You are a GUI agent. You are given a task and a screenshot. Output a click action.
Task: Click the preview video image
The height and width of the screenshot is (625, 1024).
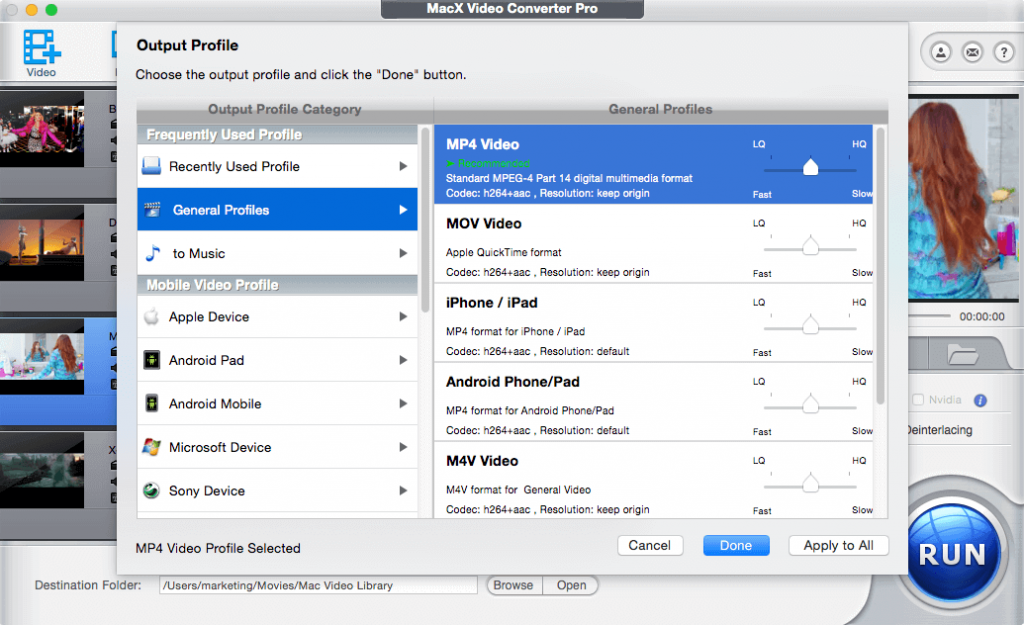pyautogui.click(x=963, y=198)
